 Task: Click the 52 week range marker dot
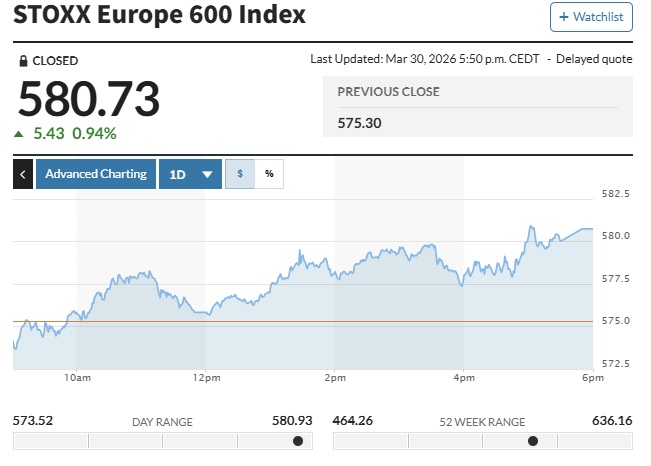533,441
